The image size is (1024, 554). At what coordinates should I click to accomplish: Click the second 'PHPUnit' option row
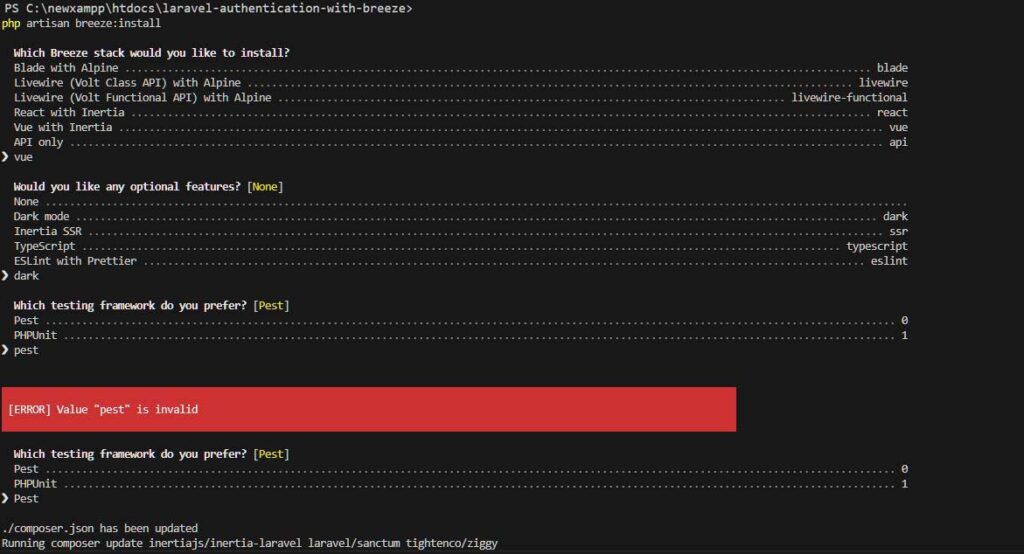point(460,484)
